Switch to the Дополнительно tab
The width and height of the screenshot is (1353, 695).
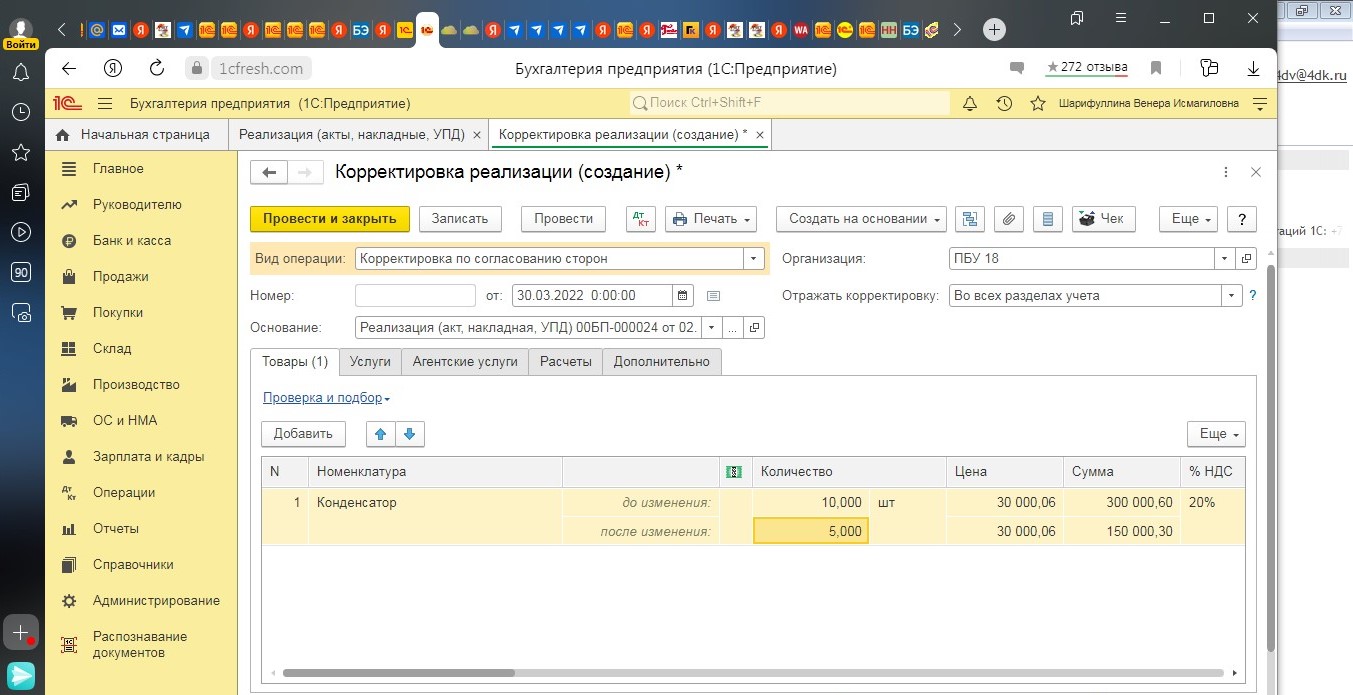[x=662, y=362]
